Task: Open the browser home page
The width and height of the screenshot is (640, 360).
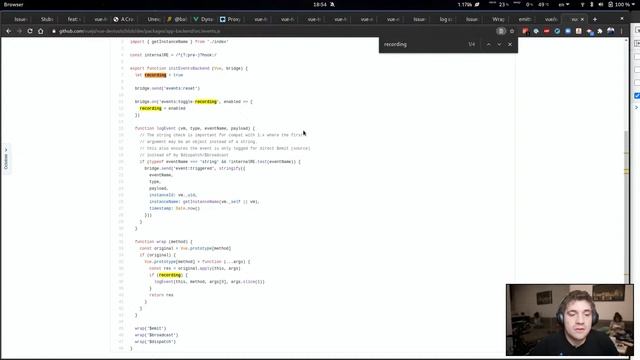Action: [40, 31]
